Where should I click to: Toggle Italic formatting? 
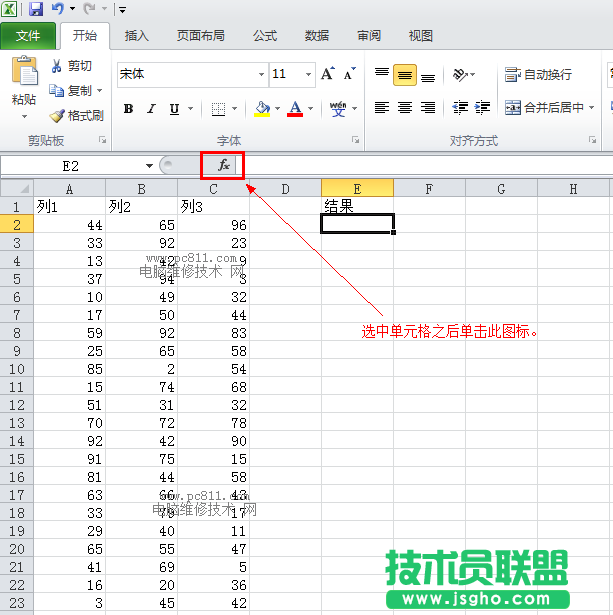[151, 109]
